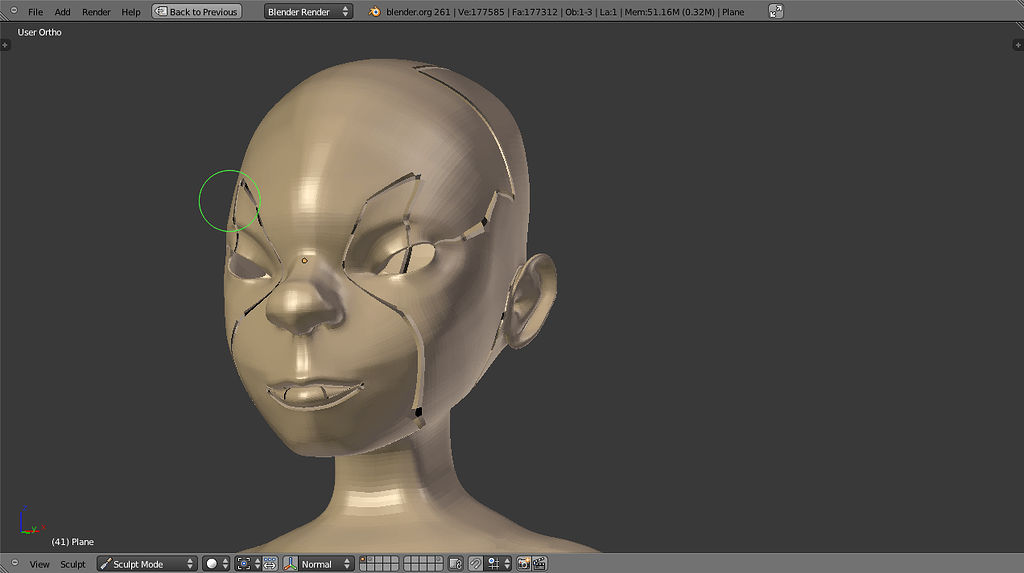Click the "Ob:1-3" object count
The width and height of the screenshot is (1024, 573).
point(579,12)
